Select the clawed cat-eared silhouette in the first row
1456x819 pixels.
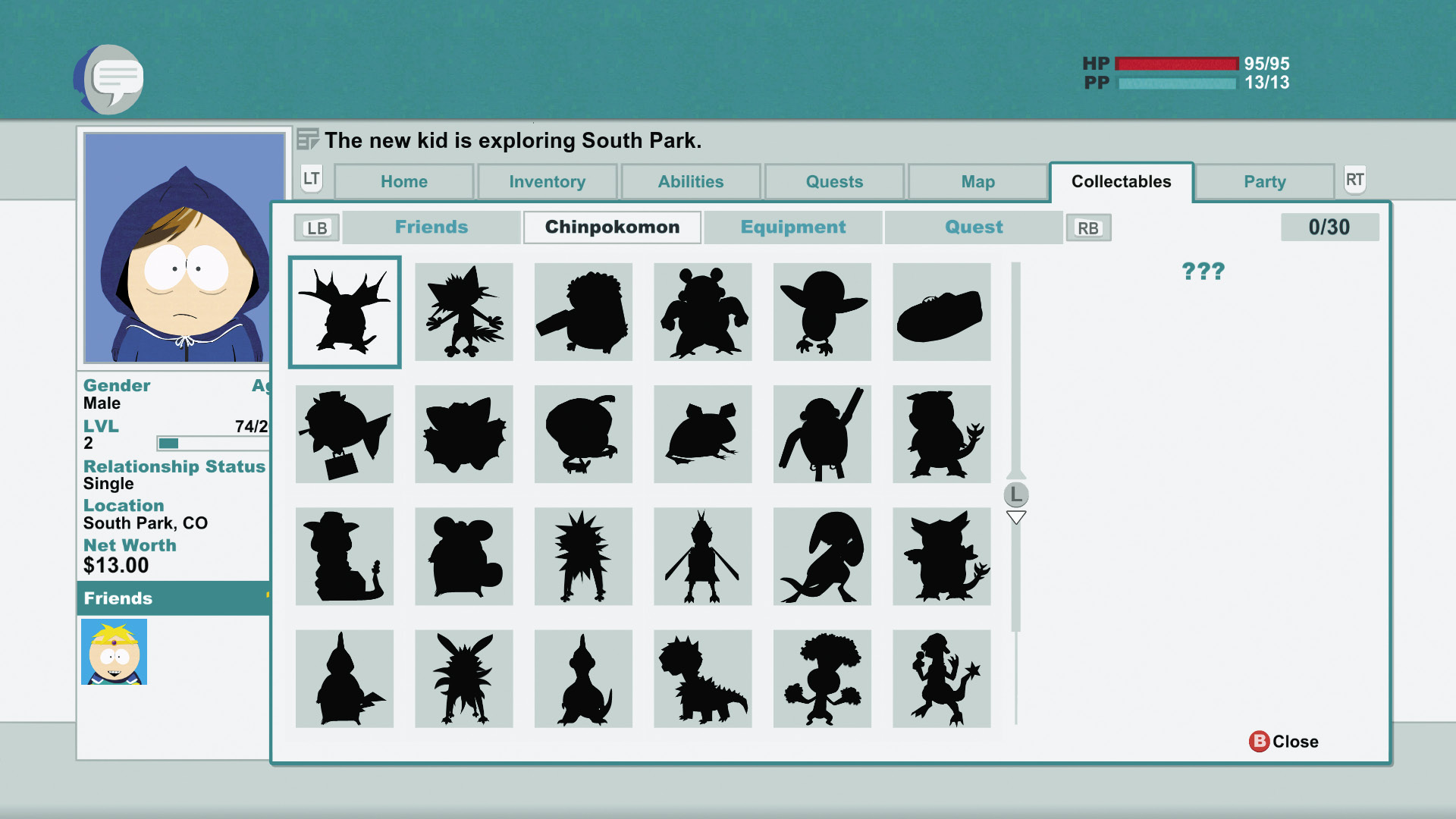tap(464, 312)
